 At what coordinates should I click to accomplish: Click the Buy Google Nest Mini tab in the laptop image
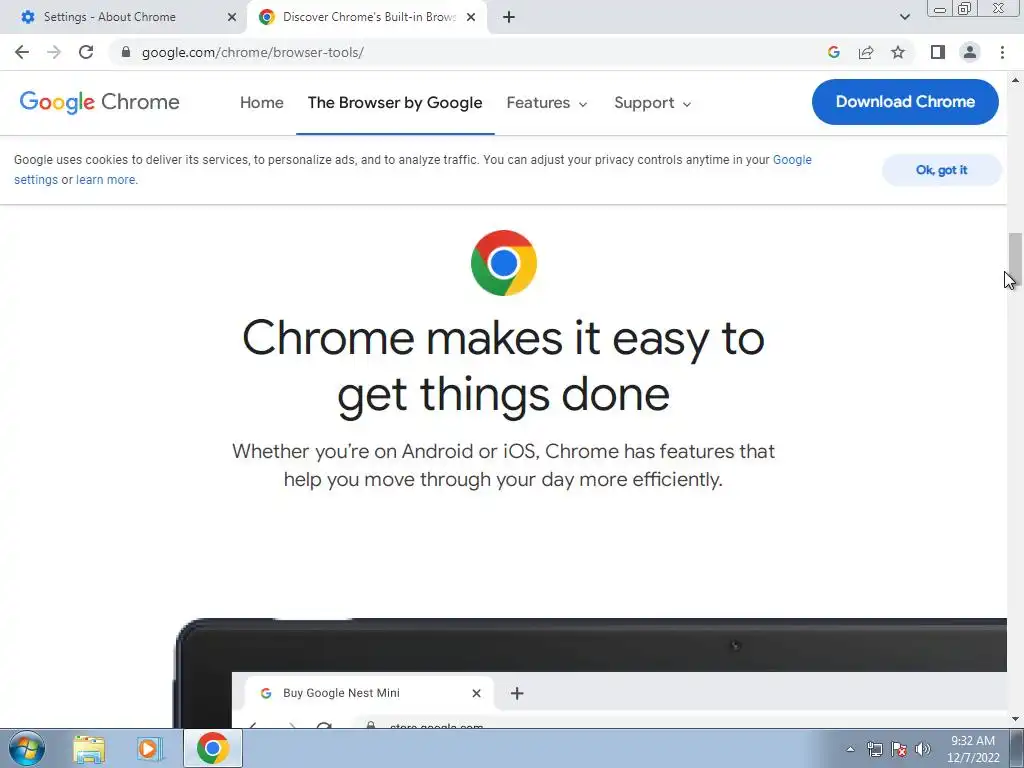click(370, 693)
